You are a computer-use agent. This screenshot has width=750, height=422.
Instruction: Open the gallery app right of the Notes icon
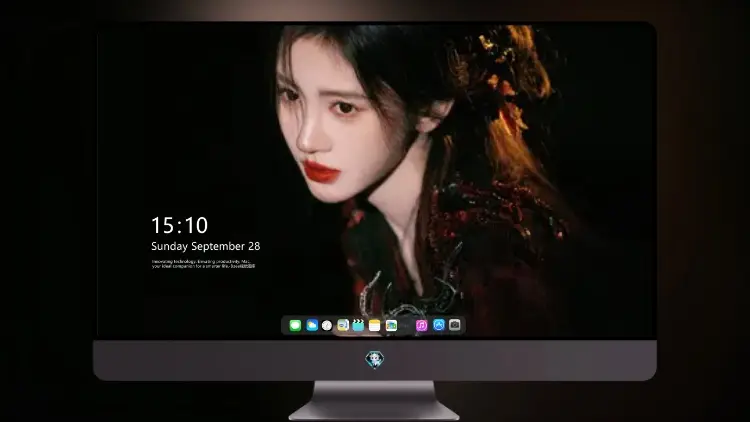point(391,325)
